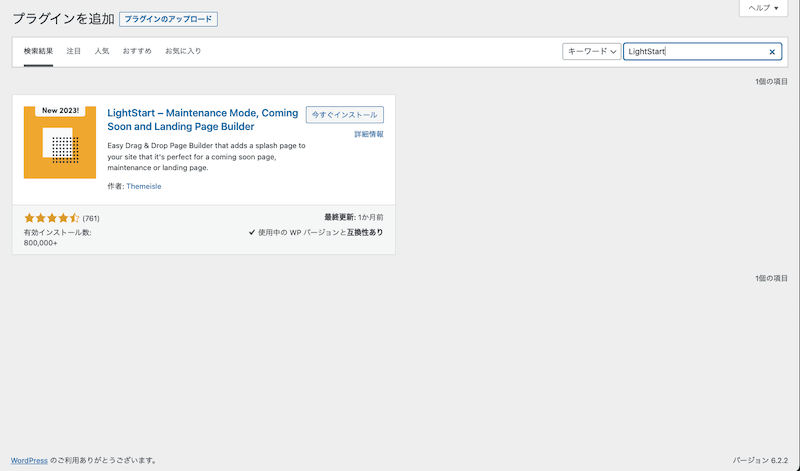Image resolution: width=800 pixels, height=471 pixels.
Task: Go to the お気に入り tab
Action: click(x=182, y=51)
